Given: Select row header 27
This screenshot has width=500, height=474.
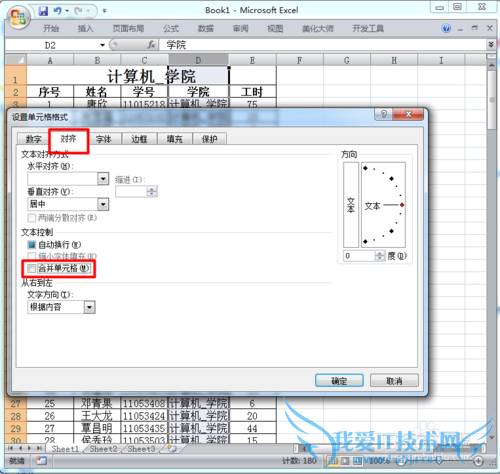Looking at the screenshot, I should click(x=16, y=404).
